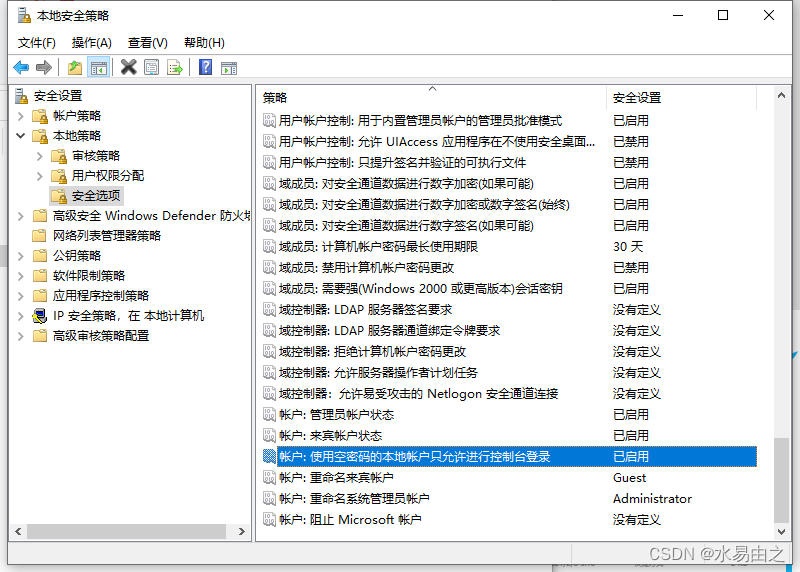Select the 用户权限分配 tree item
The width and height of the screenshot is (800, 572).
[x=108, y=176]
